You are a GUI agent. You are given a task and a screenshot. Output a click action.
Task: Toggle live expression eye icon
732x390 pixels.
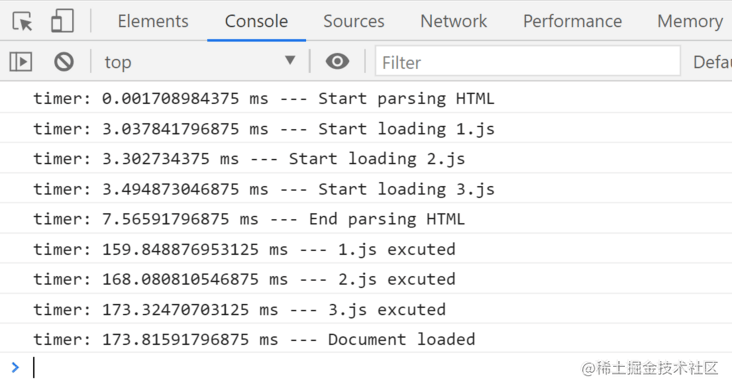pyautogui.click(x=337, y=61)
